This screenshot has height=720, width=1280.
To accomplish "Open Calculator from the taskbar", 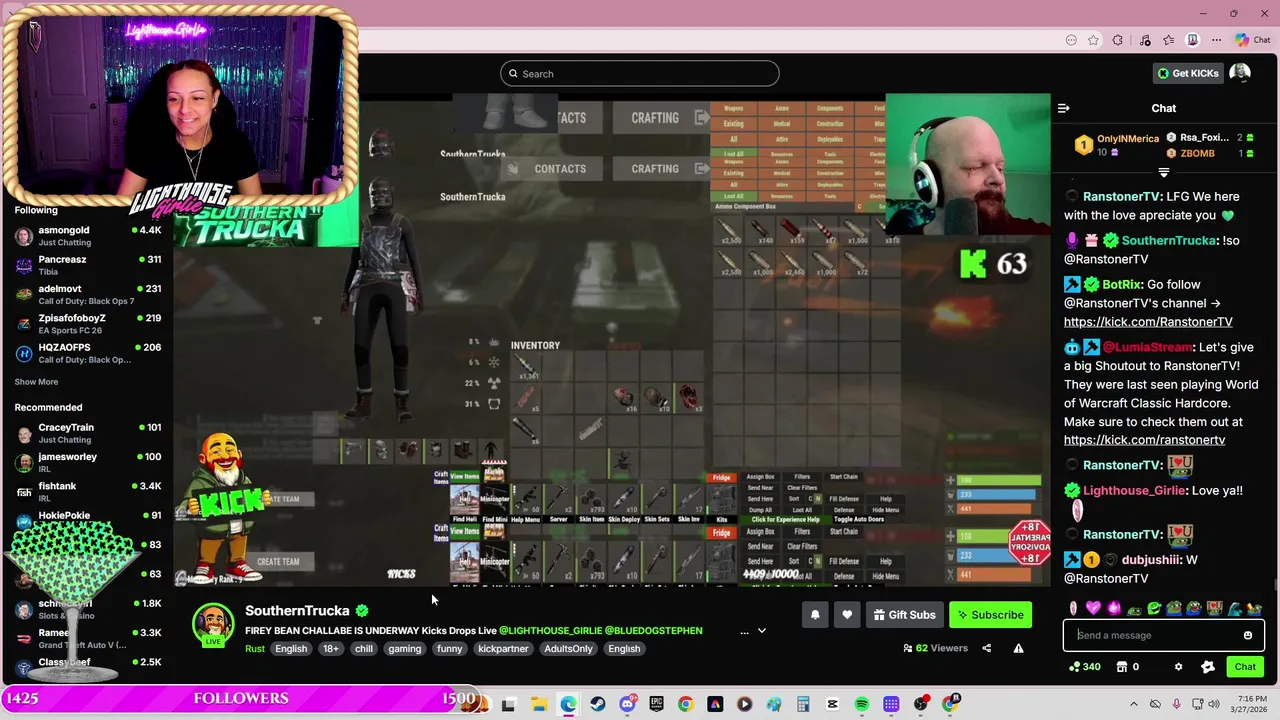I will [803, 704].
